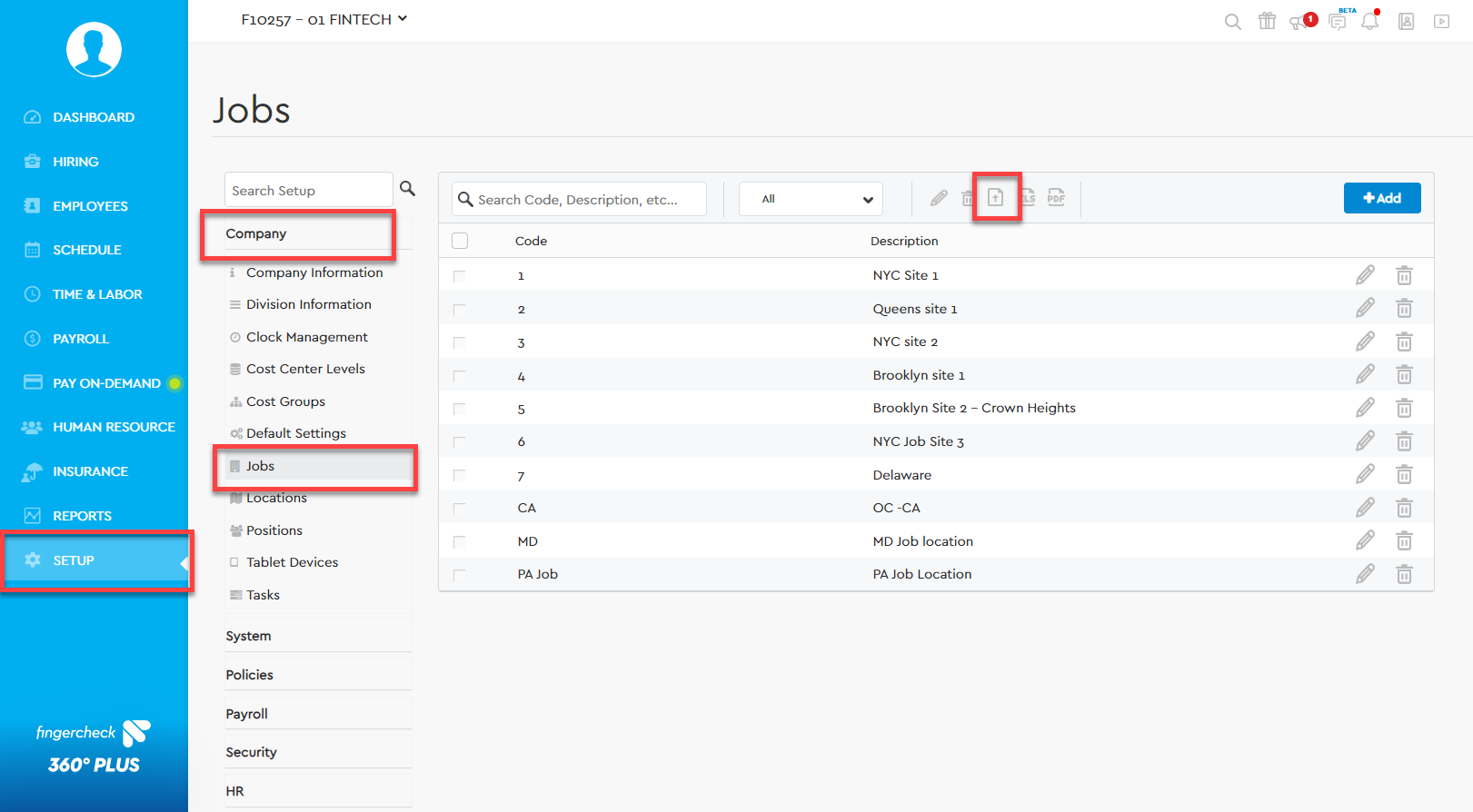Expand the System setup section

(318, 636)
